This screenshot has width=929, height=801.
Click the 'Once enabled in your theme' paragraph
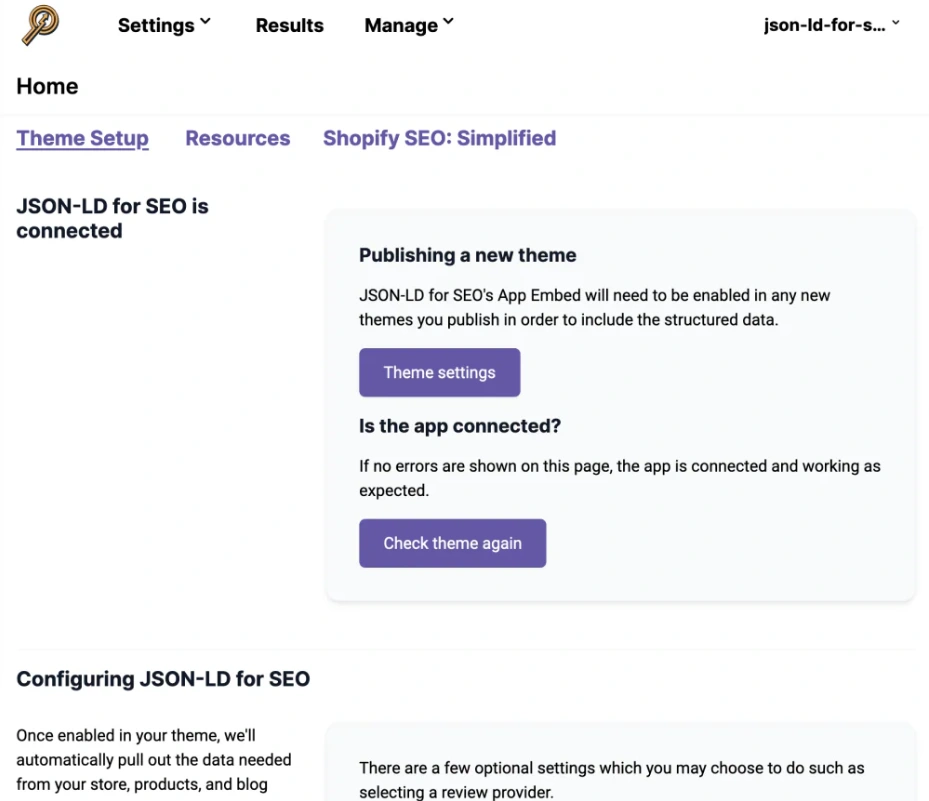click(154, 760)
